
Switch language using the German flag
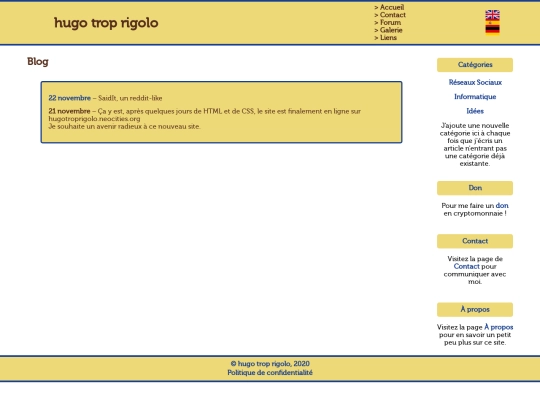(492, 30)
